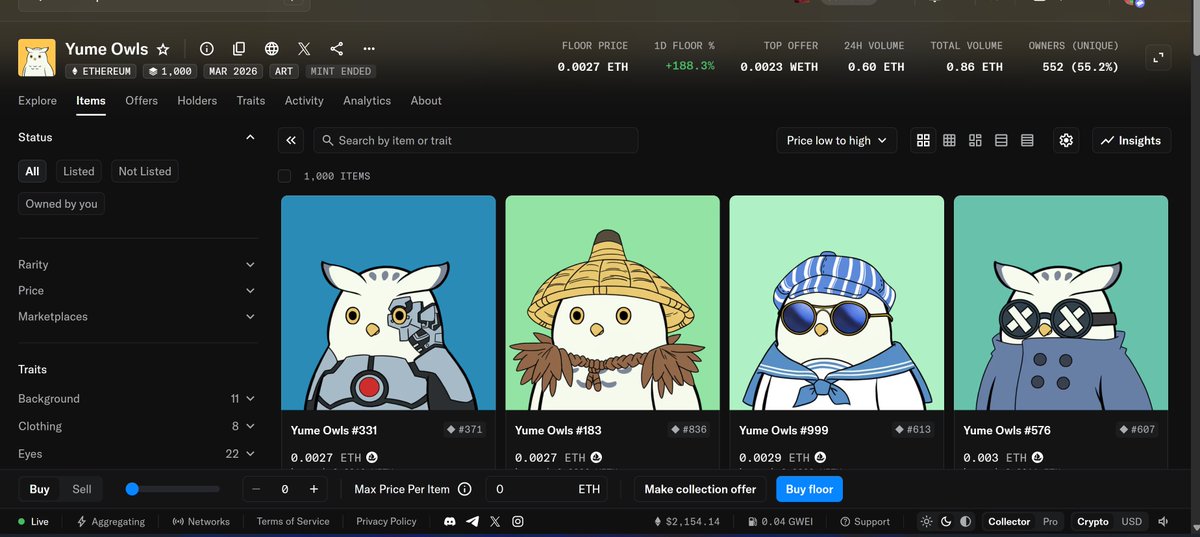Collapse the filter sidebar with double-arrow icon

[x=291, y=141]
